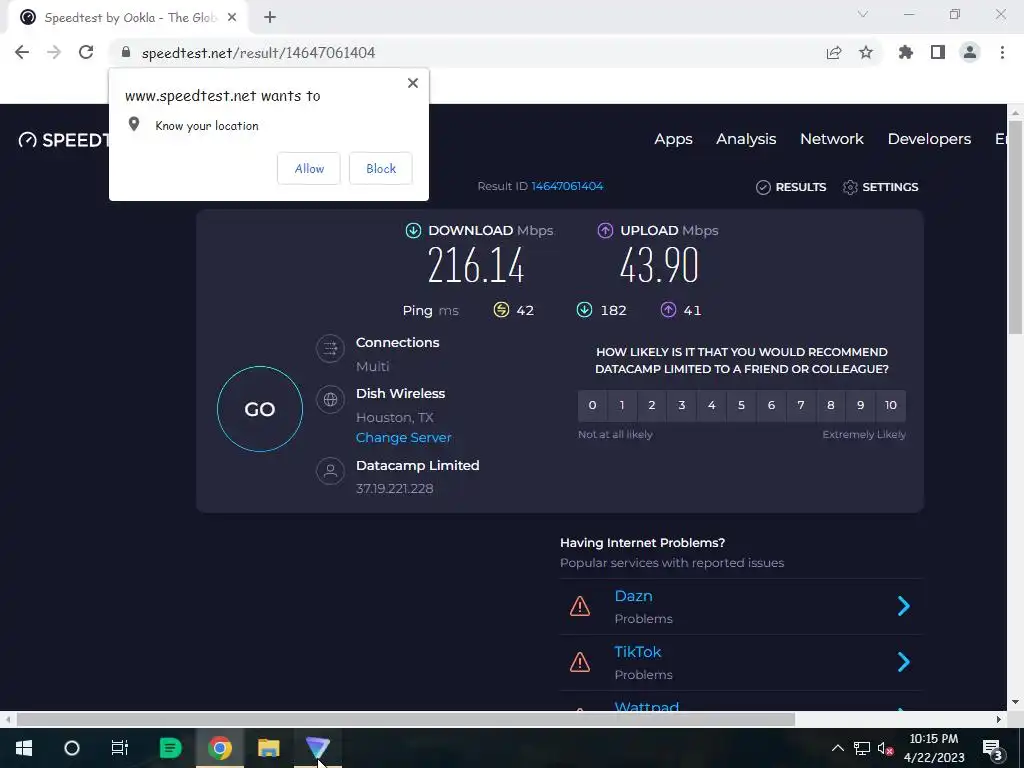Click Change Server link
This screenshot has width=1024, height=768.
coord(404,438)
